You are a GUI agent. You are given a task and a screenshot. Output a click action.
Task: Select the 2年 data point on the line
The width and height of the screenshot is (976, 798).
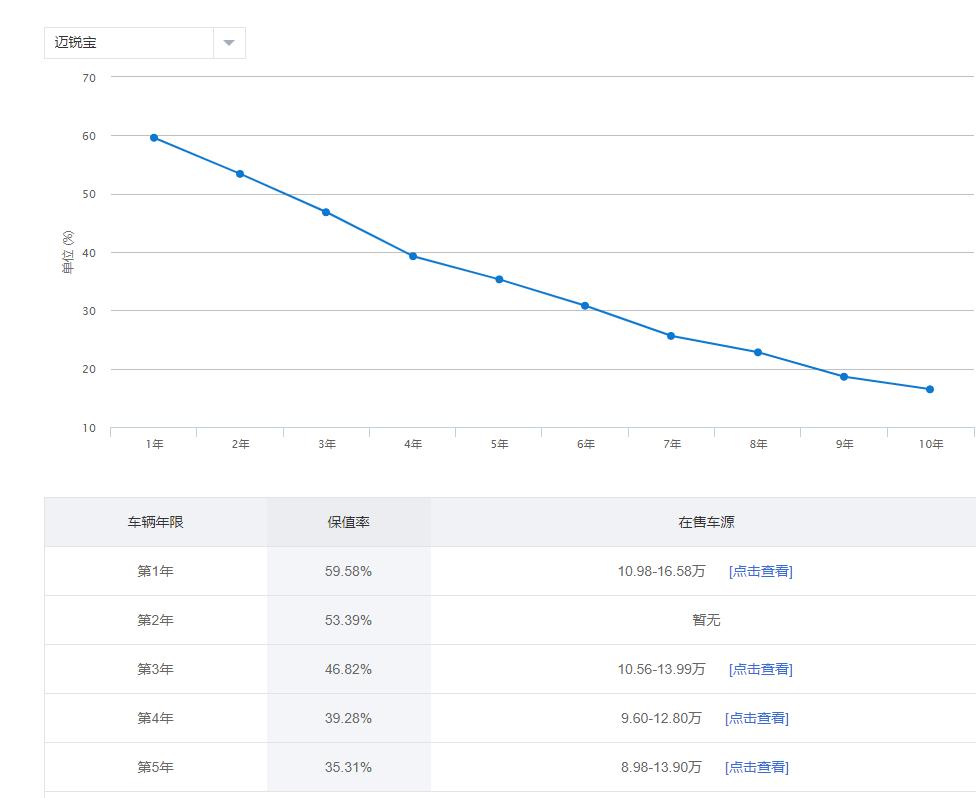click(240, 174)
